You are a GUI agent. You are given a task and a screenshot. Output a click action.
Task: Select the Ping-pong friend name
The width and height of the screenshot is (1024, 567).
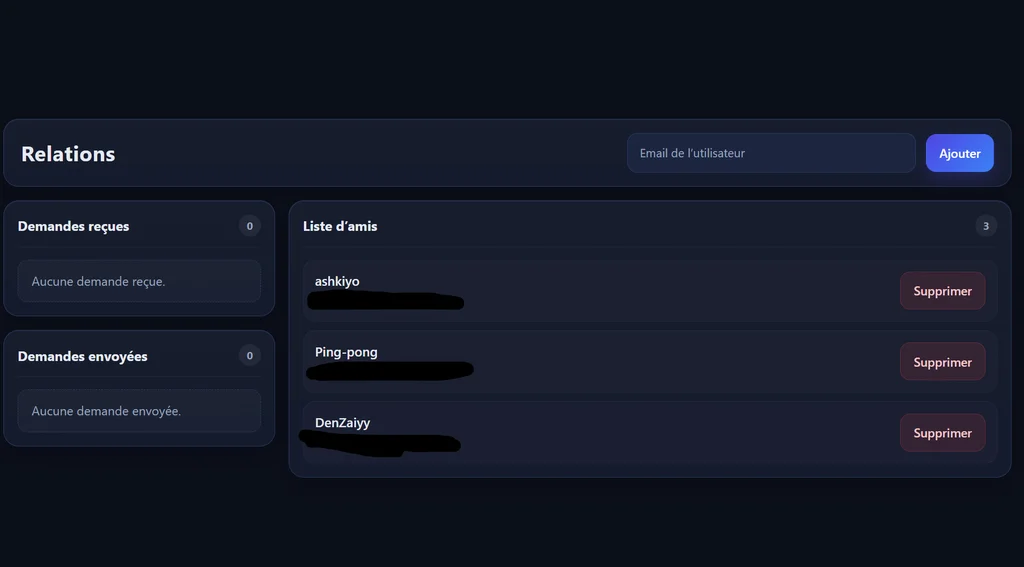346,352
